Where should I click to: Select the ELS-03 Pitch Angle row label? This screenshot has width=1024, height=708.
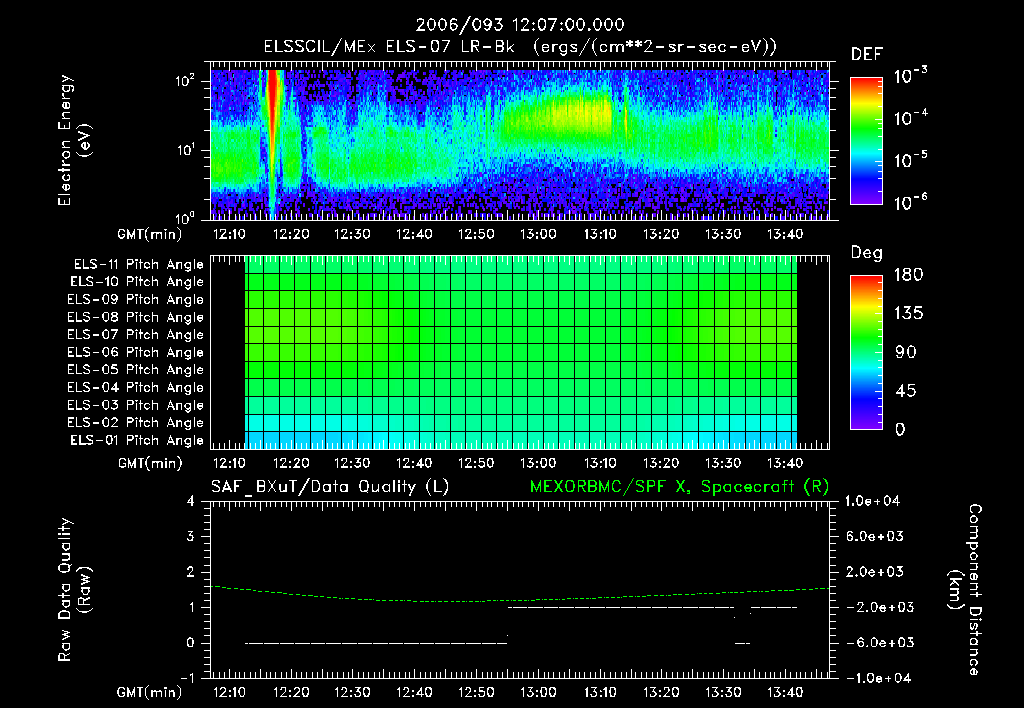point(136,405)
